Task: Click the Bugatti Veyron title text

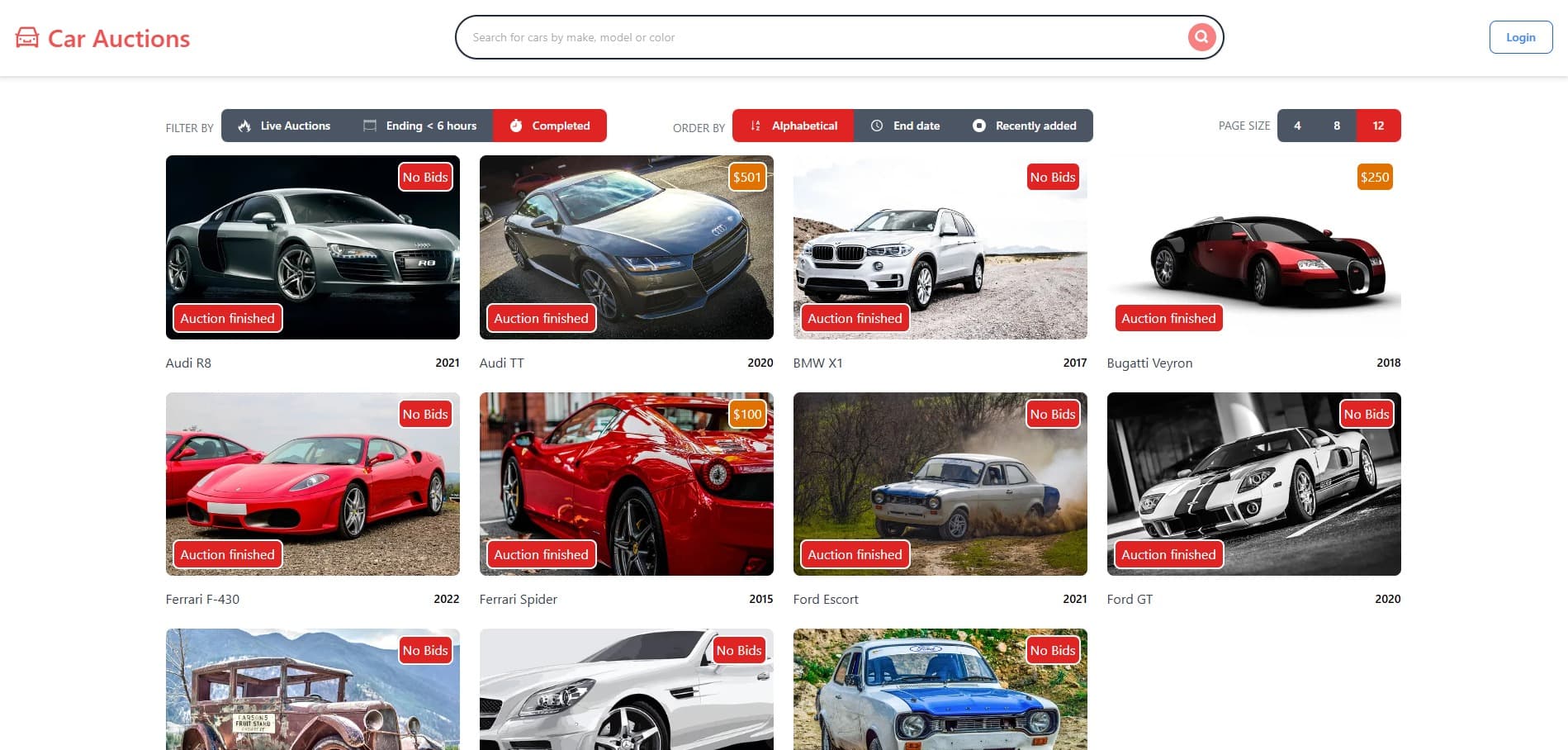Action: [1149, 363]
